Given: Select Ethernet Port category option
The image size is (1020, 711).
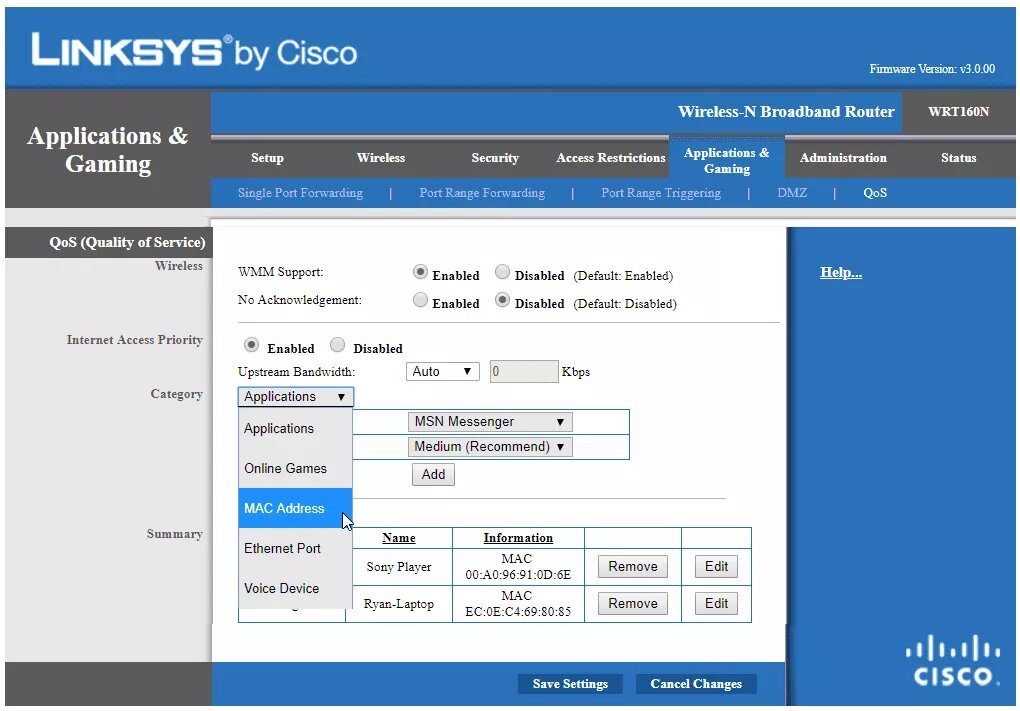Looking at the screenshot, I should [x=295, y=548].
